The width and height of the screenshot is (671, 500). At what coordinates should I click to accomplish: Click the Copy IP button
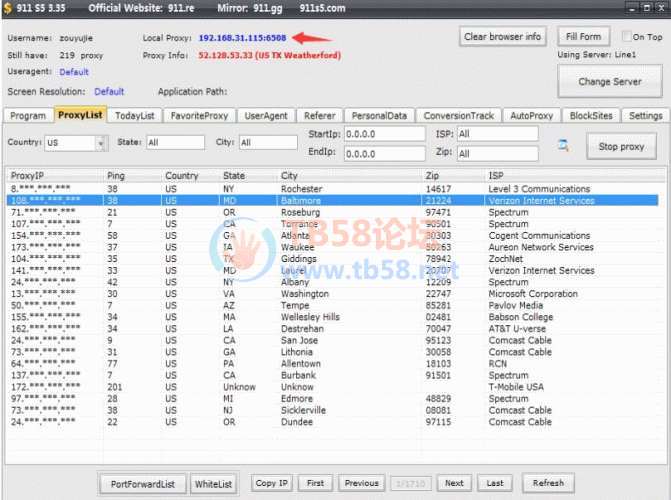[271, 483]
